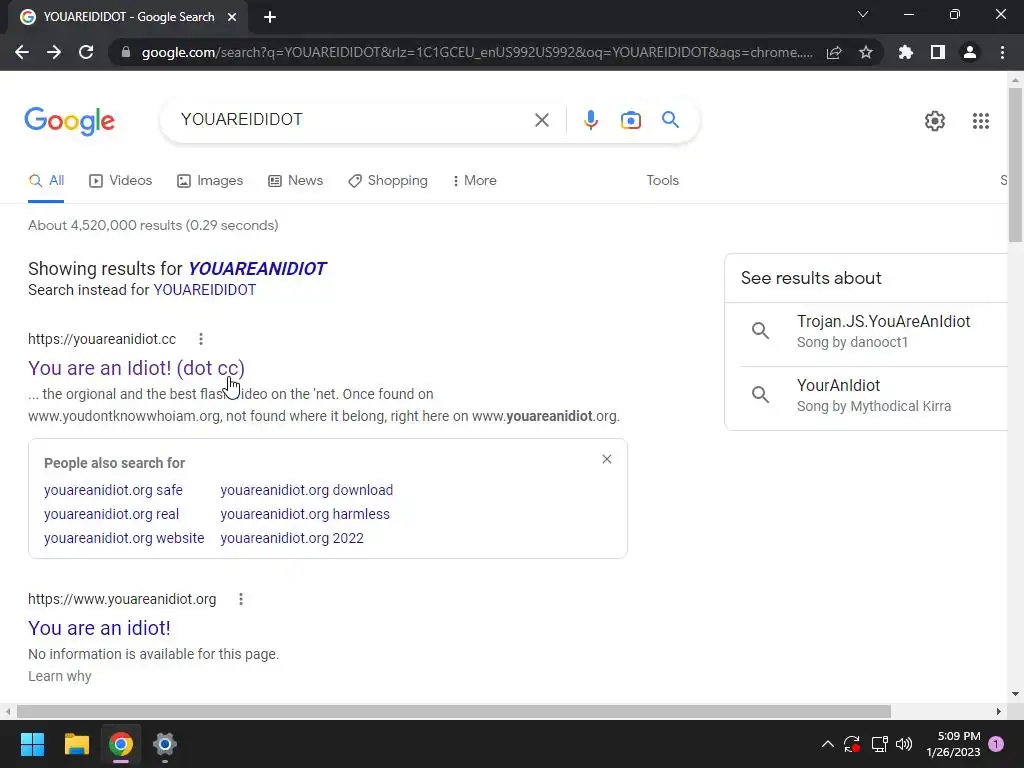This screenshot has width=1024, height=768.
Task: Search youareanidiot.org download
Action: (x=306, y=490)
